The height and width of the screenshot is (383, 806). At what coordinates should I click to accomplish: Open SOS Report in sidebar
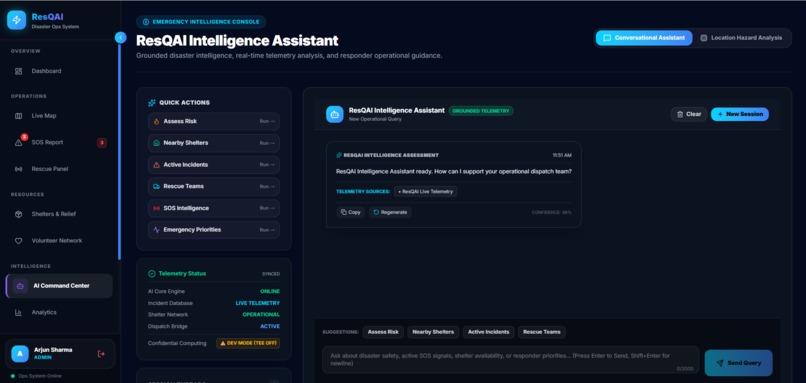click(59, 142)
